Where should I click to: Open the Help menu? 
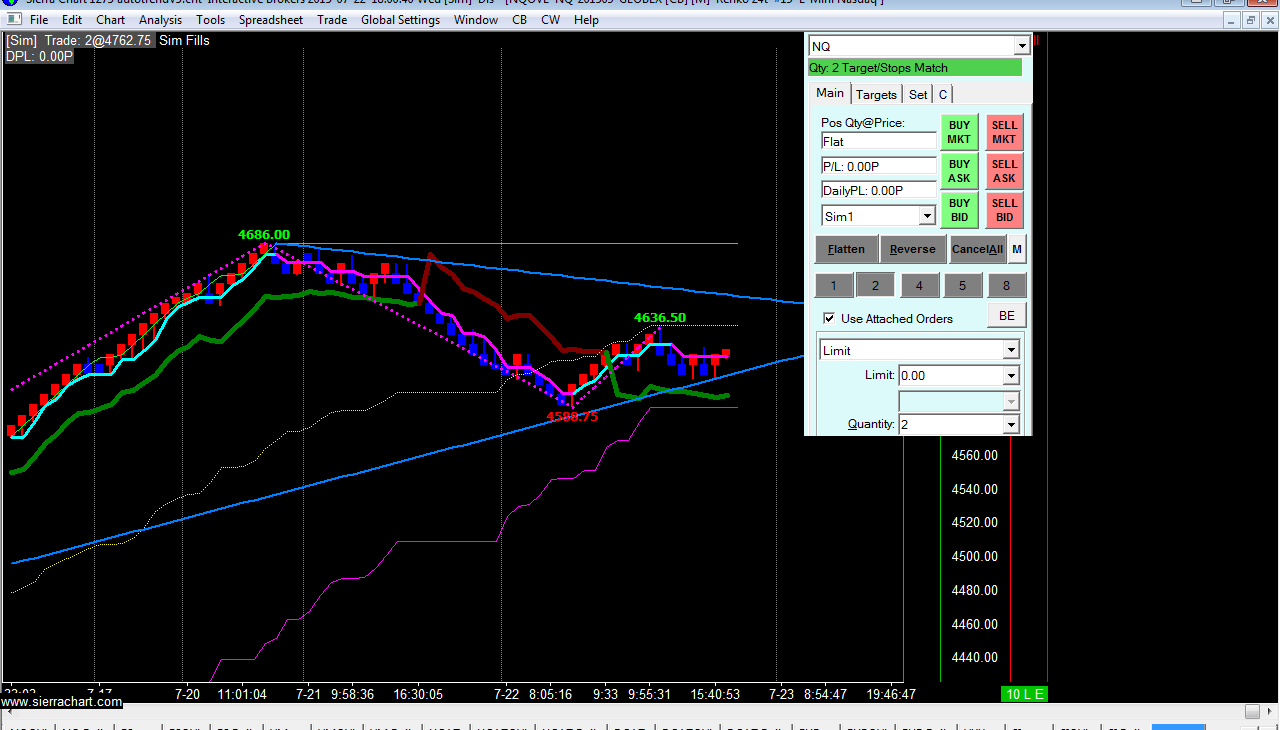pos(587,20)
